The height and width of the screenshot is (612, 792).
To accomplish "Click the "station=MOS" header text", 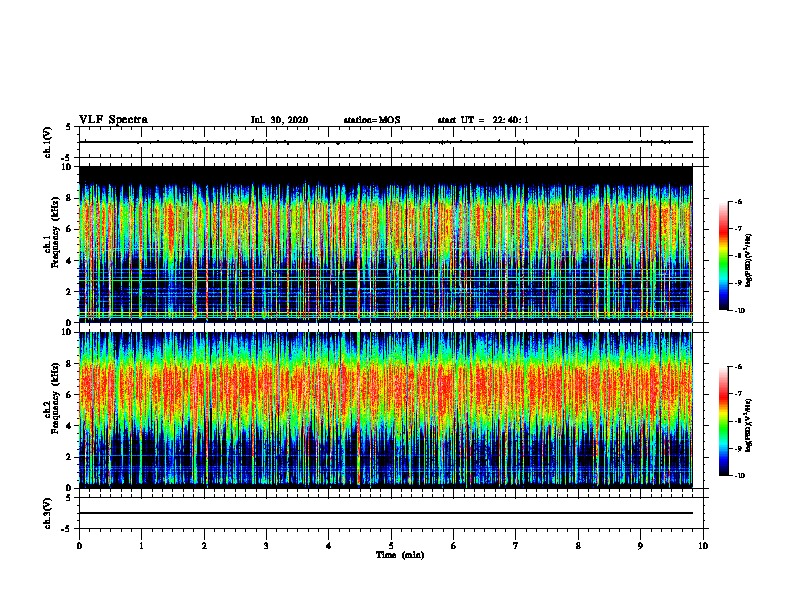I will pos(372,120).
